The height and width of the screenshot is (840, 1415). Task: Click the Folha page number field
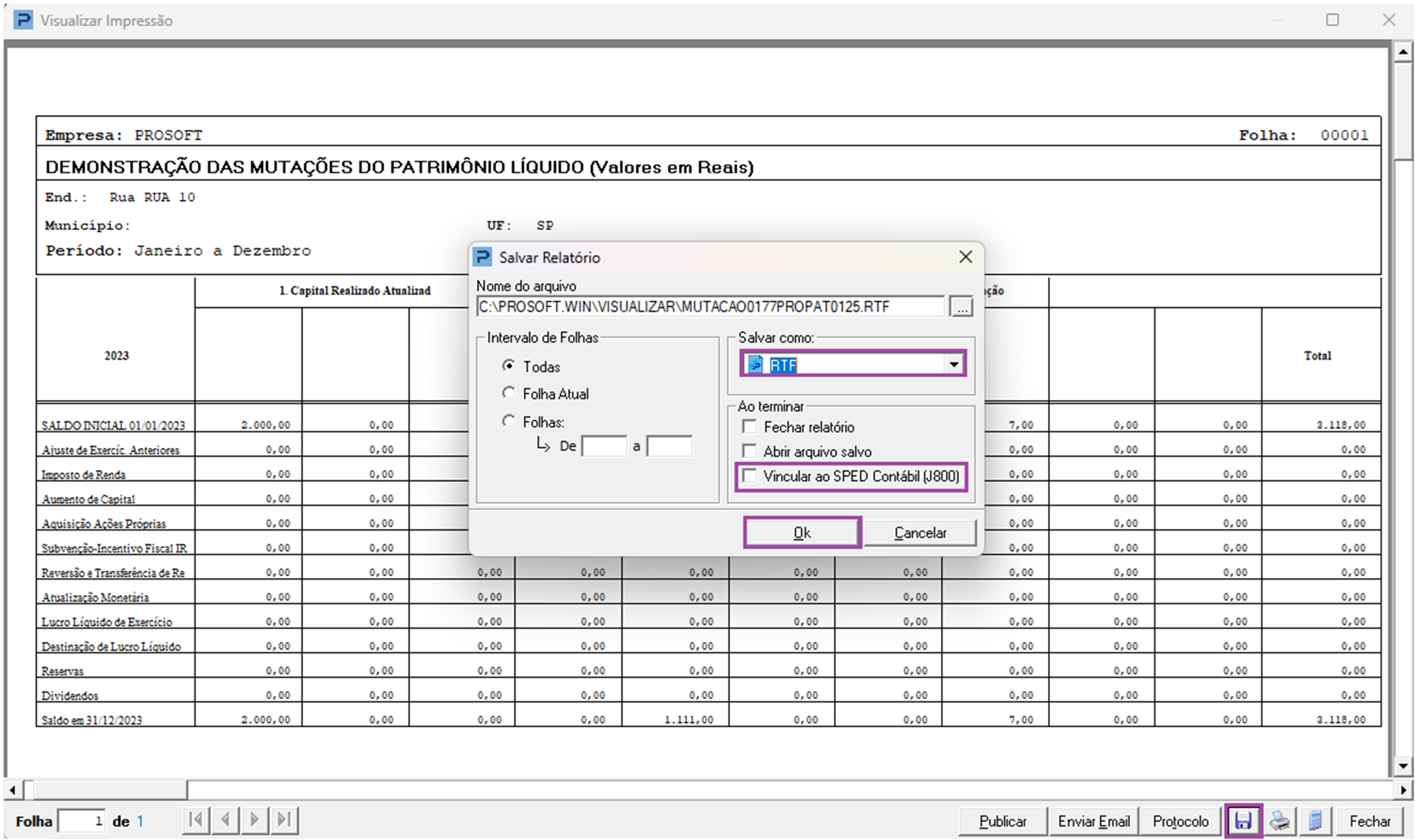[82, 821]
